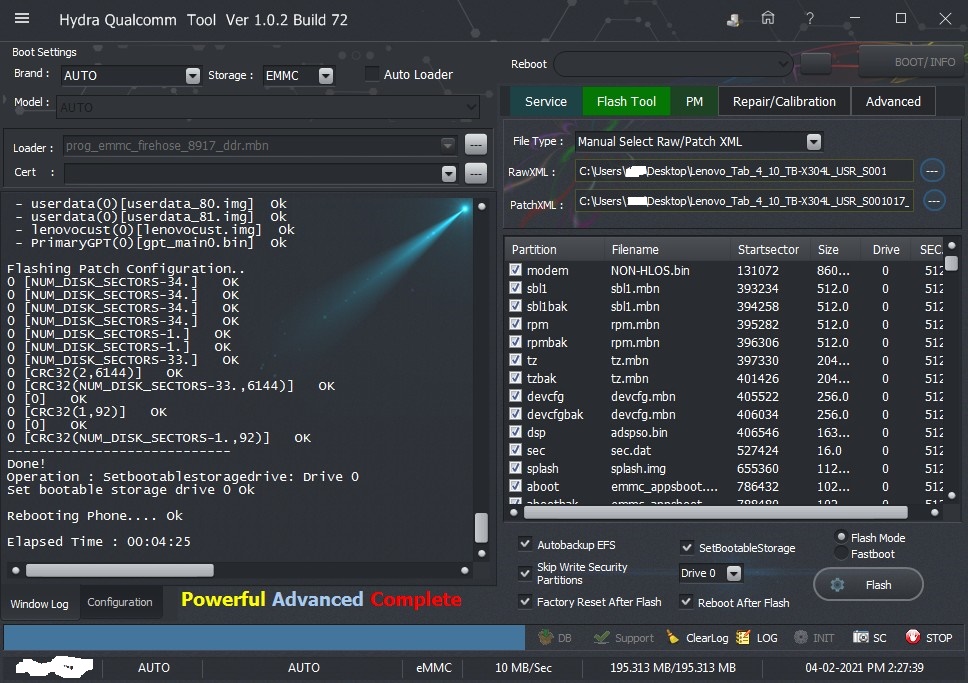Image resolution: width=968 pixels, height=683 pixels.
Task: Click the PatchXML path field
Action: (746, 201)
